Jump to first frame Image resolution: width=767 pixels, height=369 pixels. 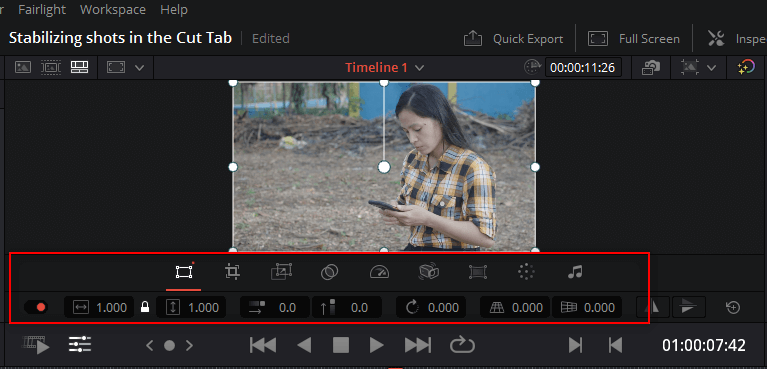coord(263,346)
